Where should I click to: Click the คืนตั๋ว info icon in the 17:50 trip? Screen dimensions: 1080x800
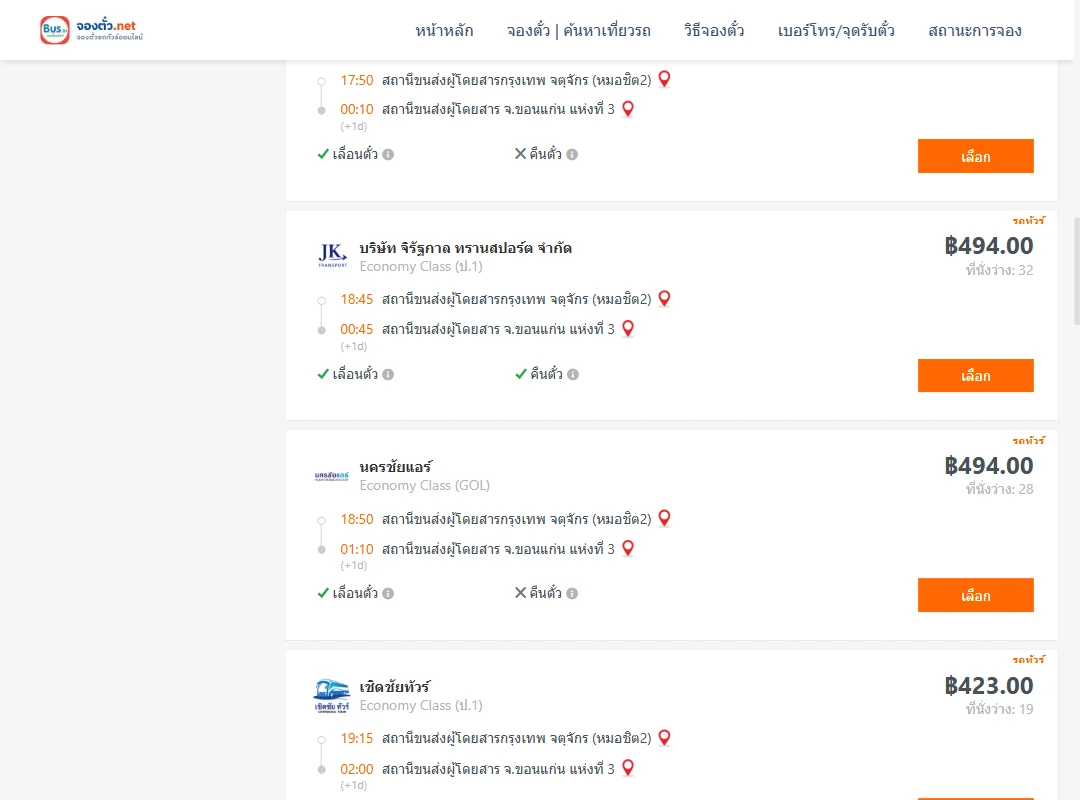(x=572, y=154)
